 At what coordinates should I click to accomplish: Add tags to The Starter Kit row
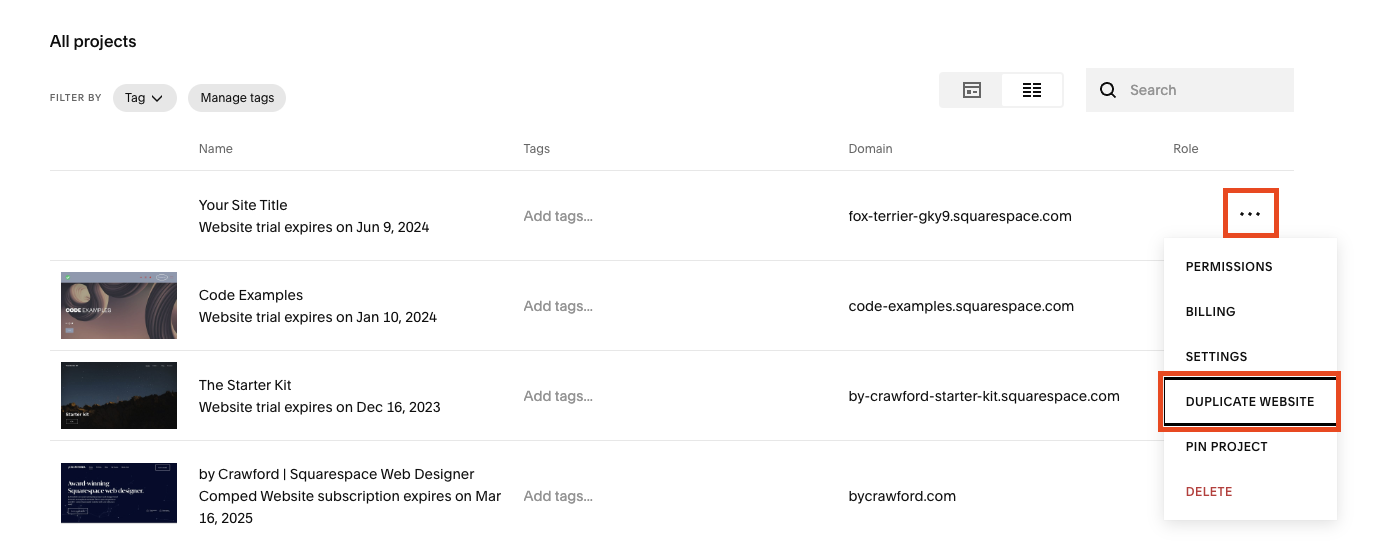click(558, 396)
